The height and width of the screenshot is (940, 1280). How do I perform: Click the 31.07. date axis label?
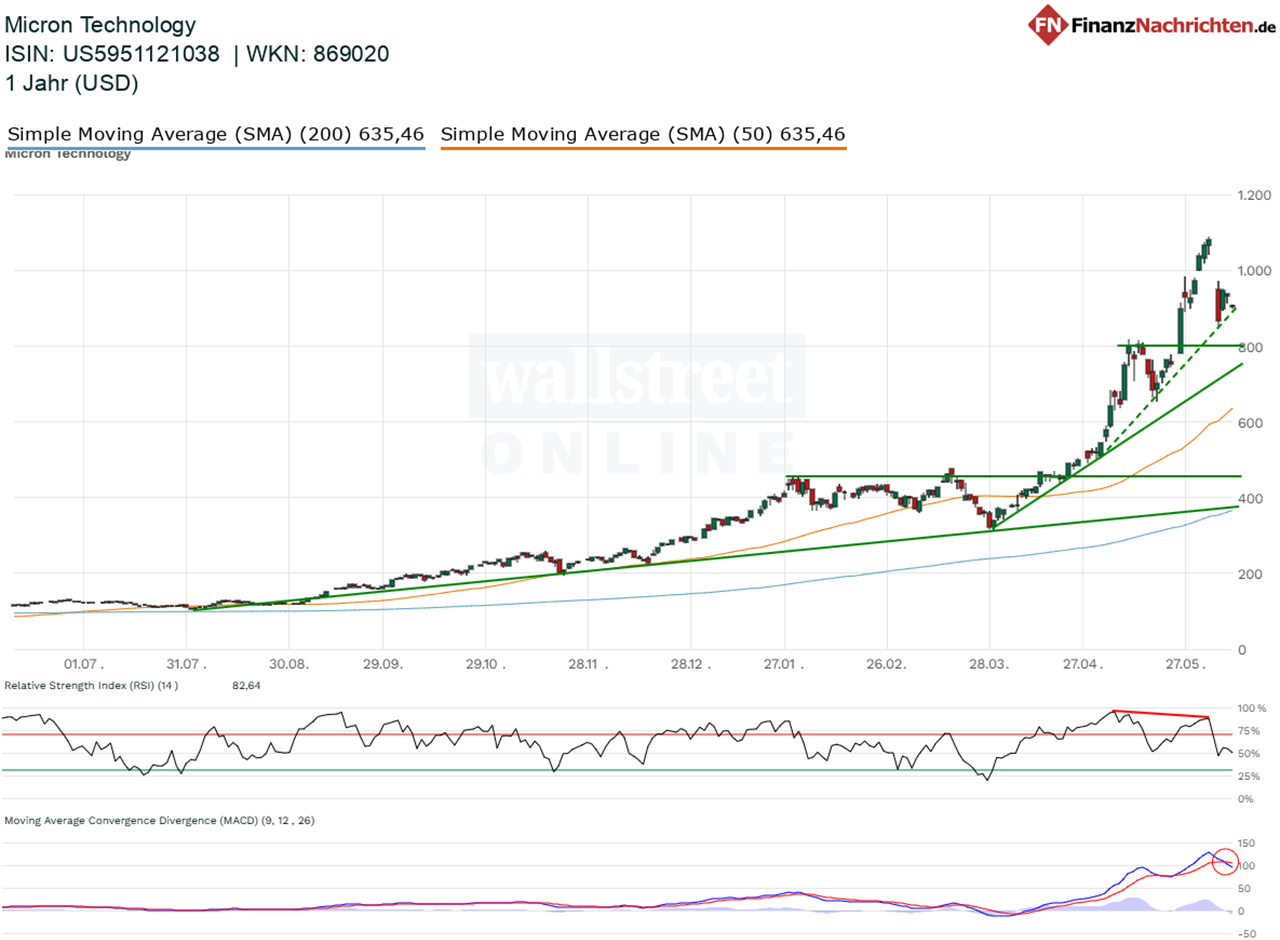tap(187, 664)
